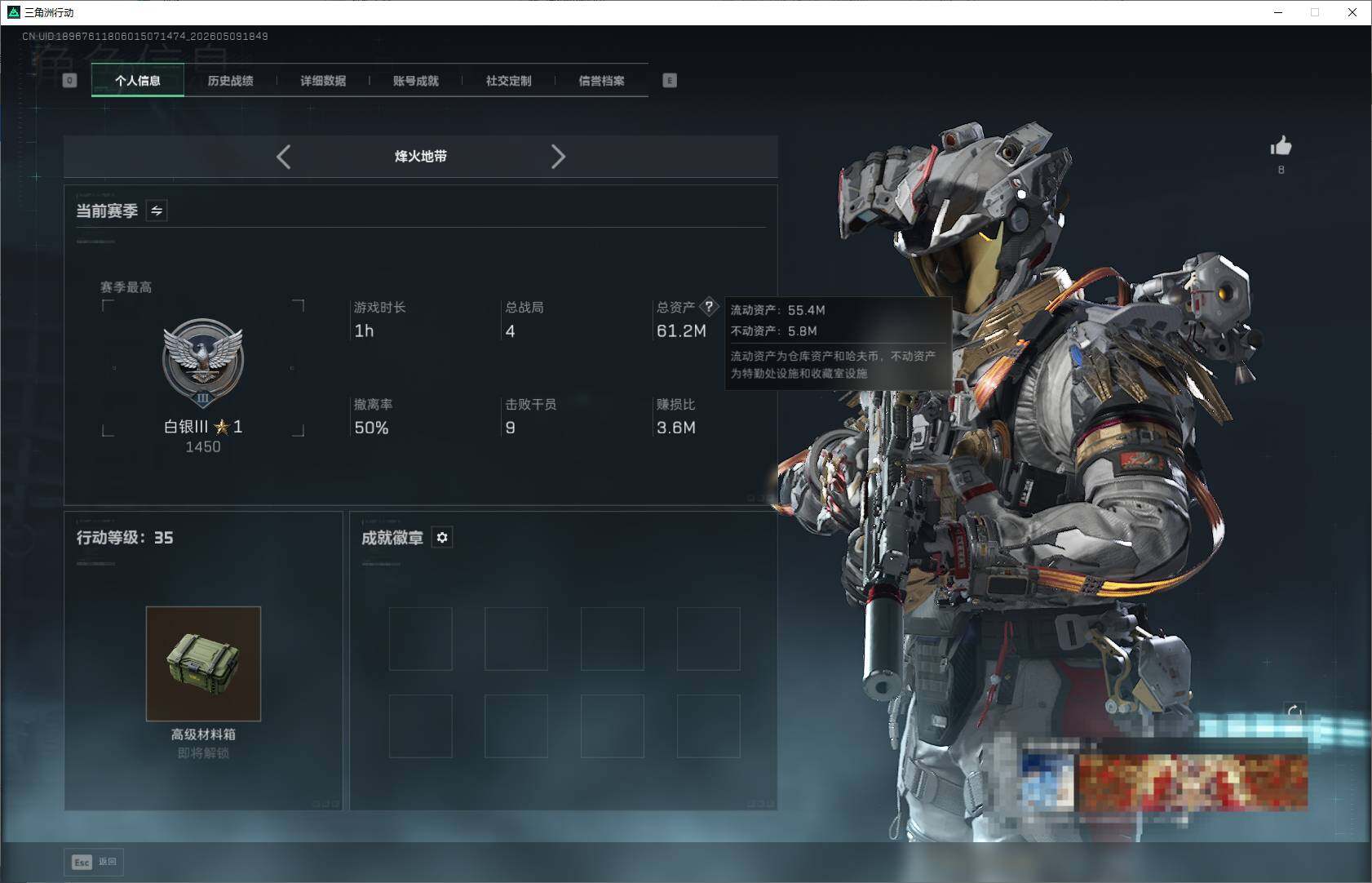Viewport: 1372px width, 883px height.
Task: Open the 信誉档案 tab
Action: pyautogui.click(x=602, y=80)
